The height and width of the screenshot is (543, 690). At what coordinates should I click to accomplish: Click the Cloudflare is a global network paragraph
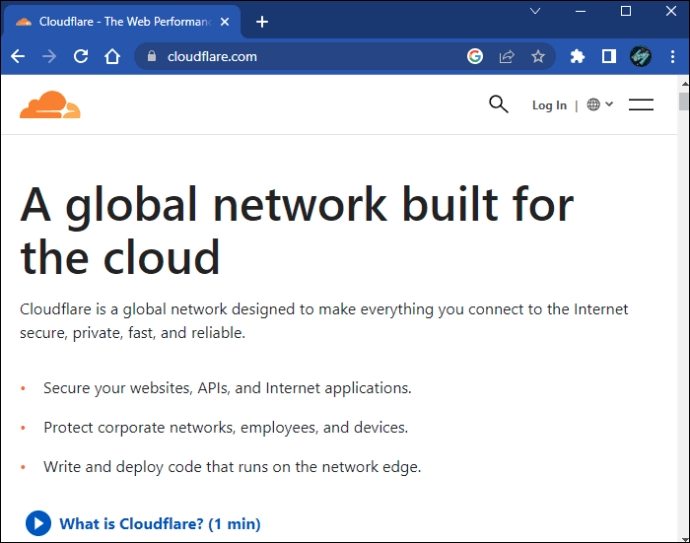click(324, 321)
